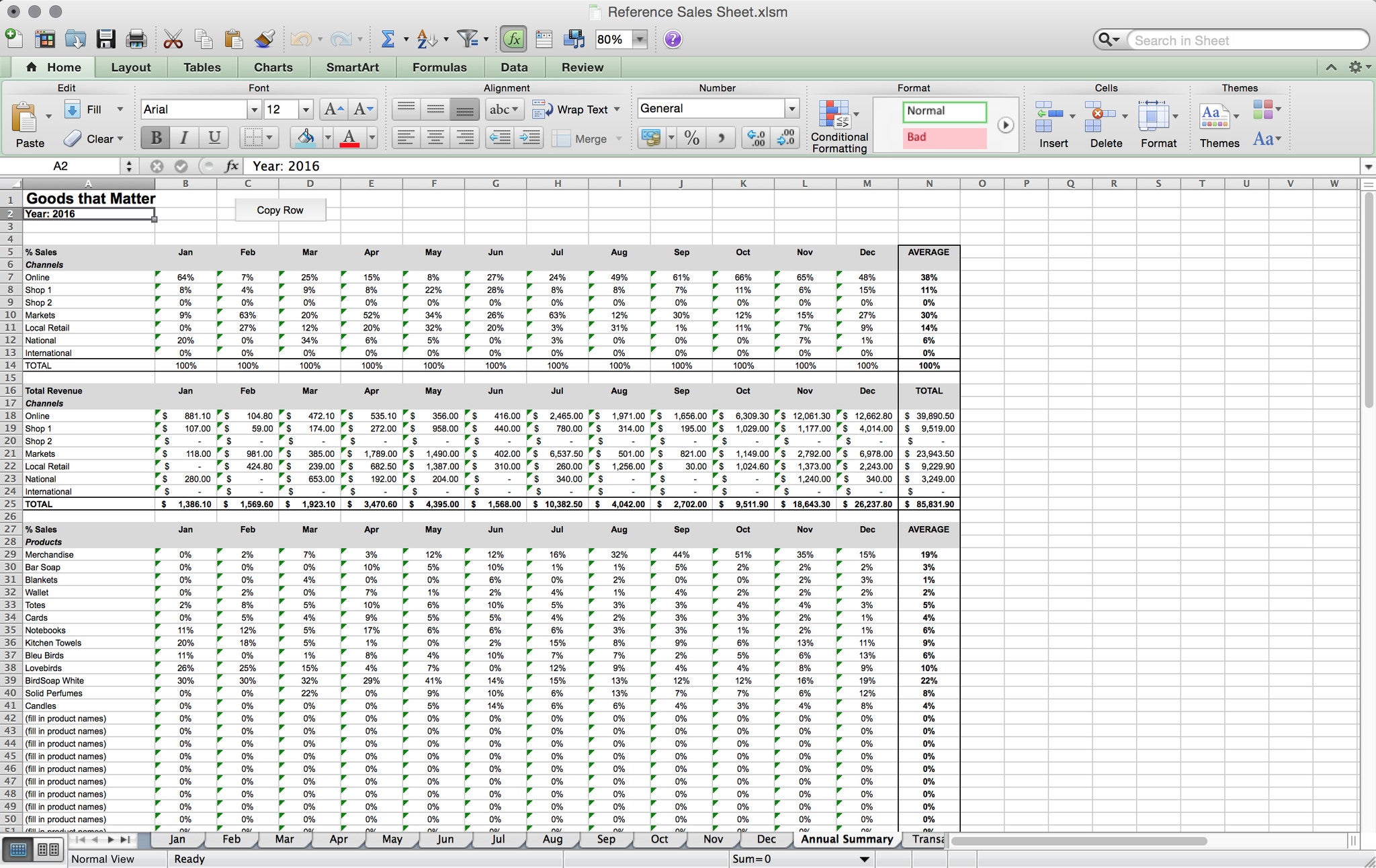
Task: Toggle center text horizontally
Action: [x=435, y=138]
